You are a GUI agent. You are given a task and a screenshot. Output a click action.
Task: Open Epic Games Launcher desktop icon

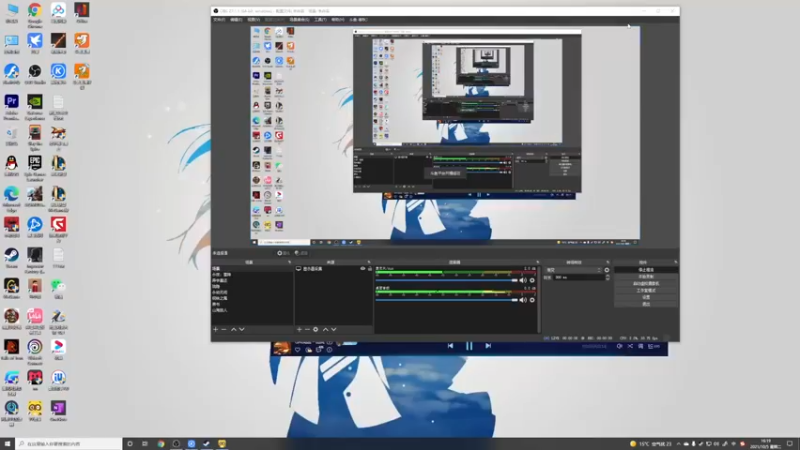click(x=35, y=168)
